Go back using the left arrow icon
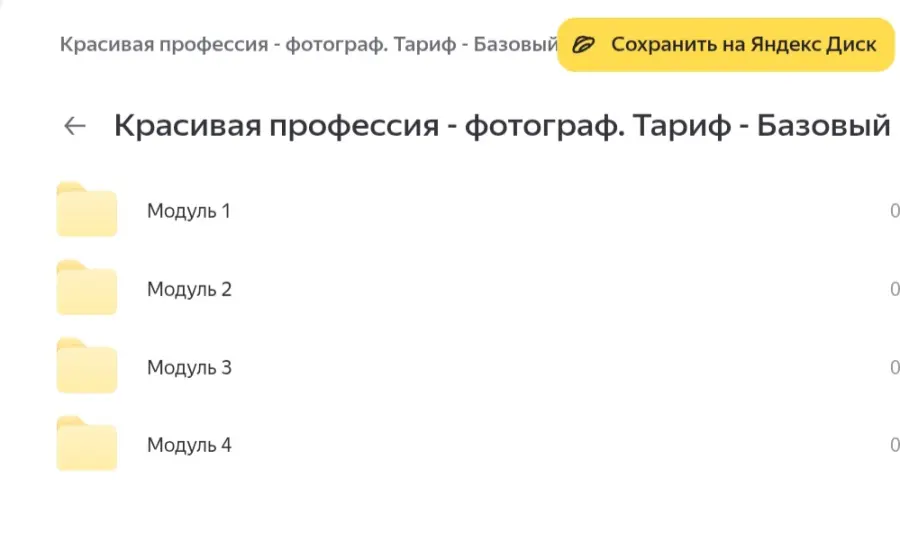Viewport: 900px width, 550px height. 75,126
